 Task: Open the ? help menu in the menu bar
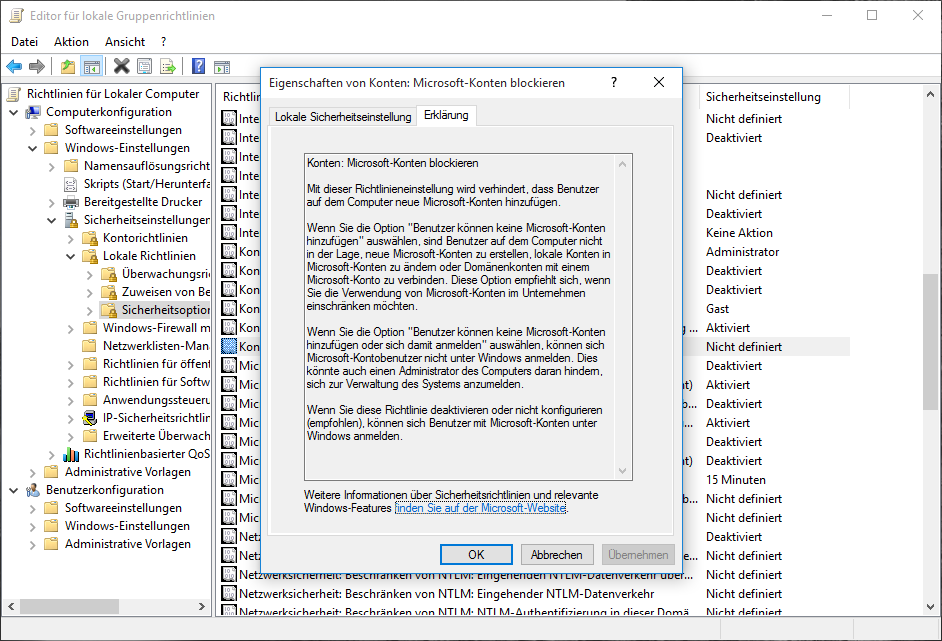163,41
